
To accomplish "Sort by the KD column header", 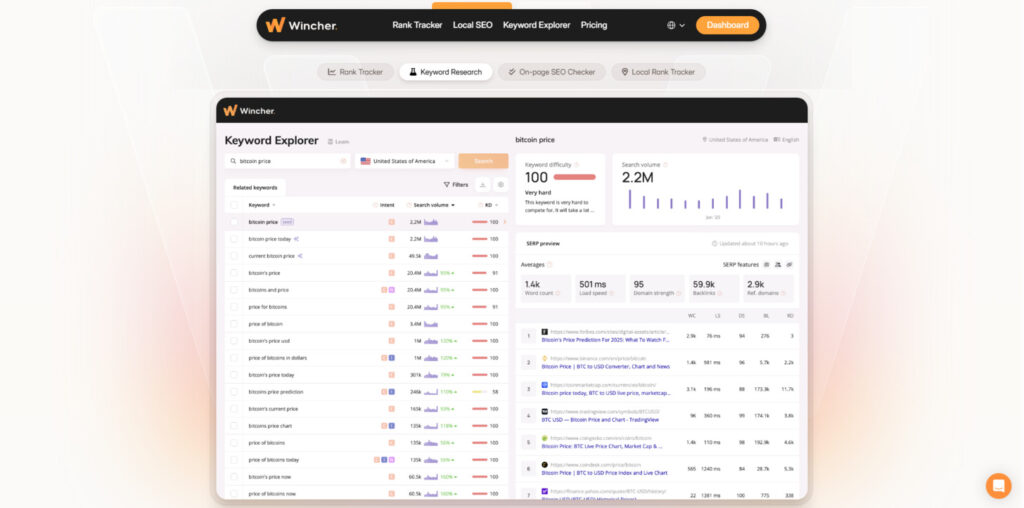I will [x=488, y=205].
